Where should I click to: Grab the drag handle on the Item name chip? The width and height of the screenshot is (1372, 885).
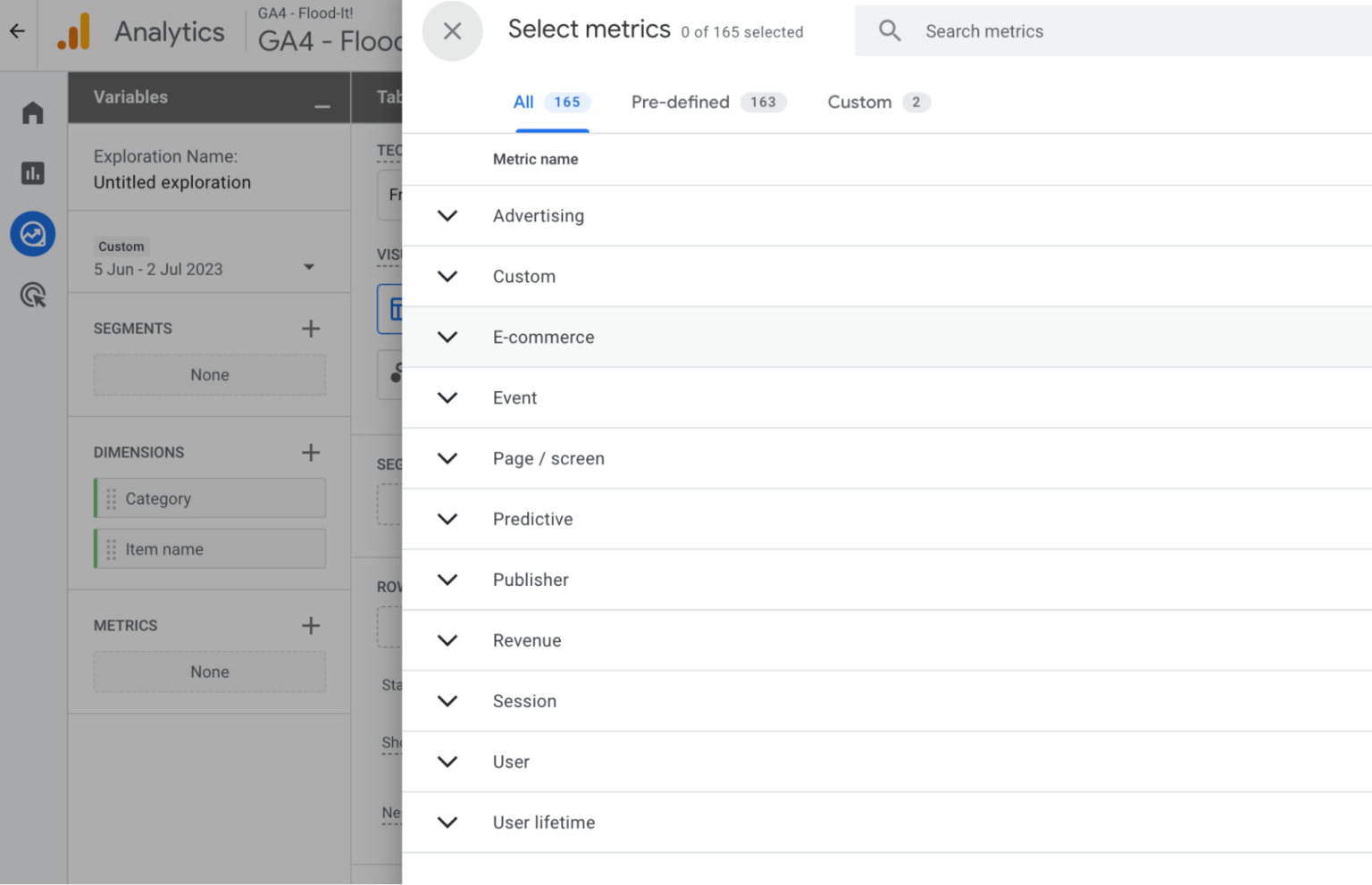(111, 548)
